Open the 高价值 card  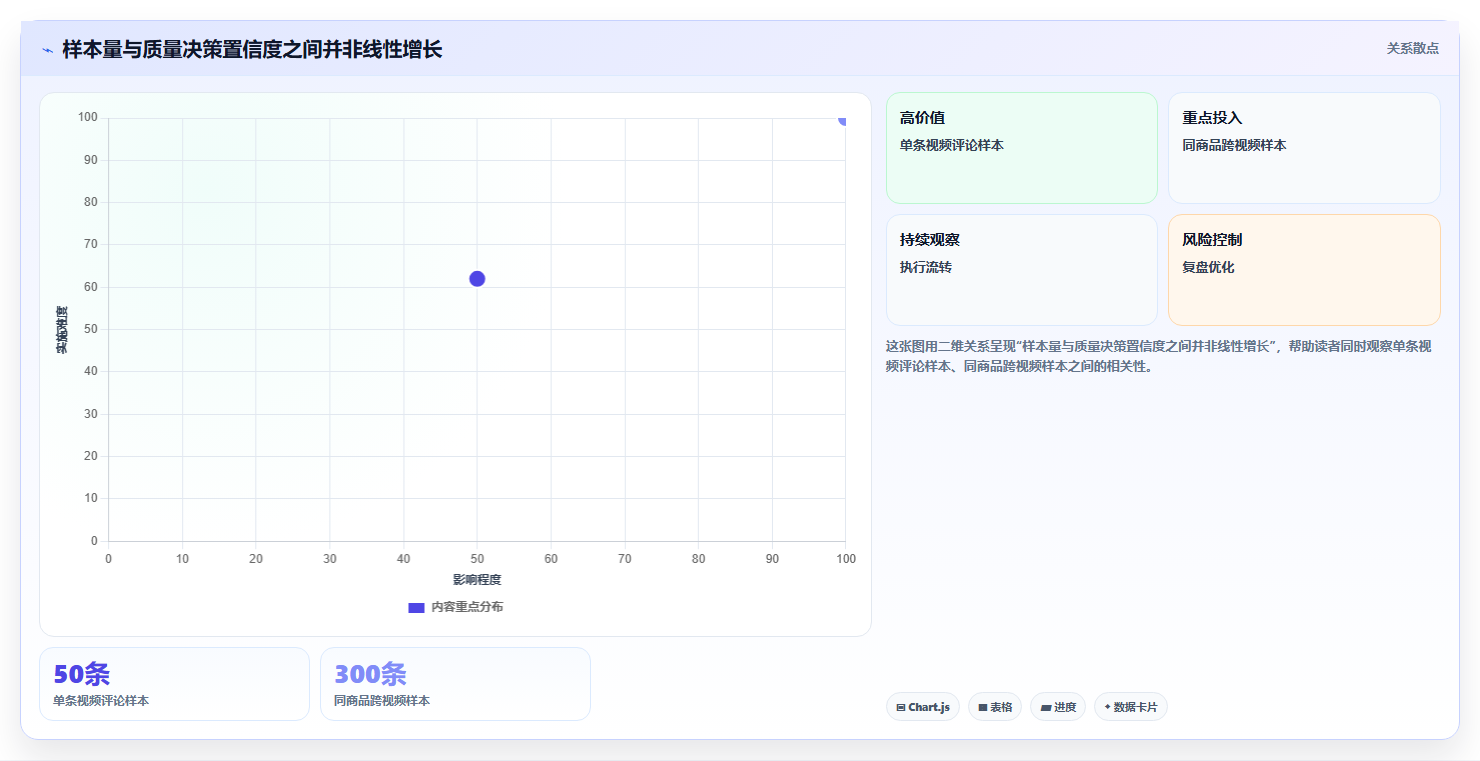coord(1021,148)
